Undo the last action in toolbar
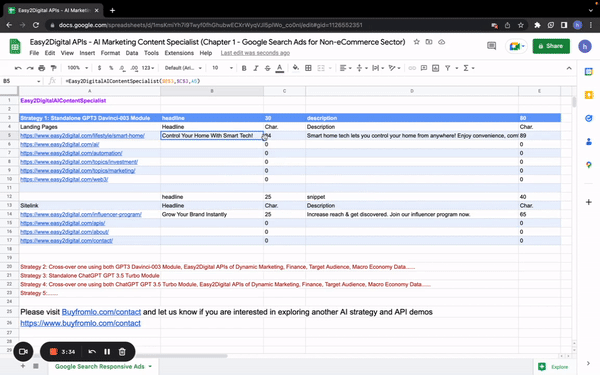600x375 pixels. [x=18, y=68]
